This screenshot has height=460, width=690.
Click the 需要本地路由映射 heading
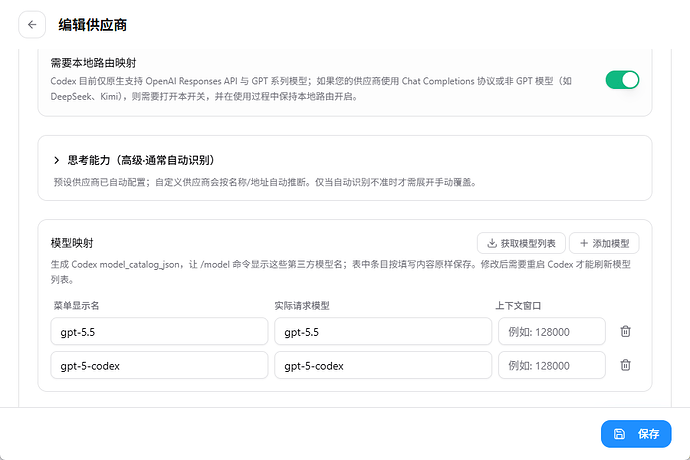(x=94, y=63)
